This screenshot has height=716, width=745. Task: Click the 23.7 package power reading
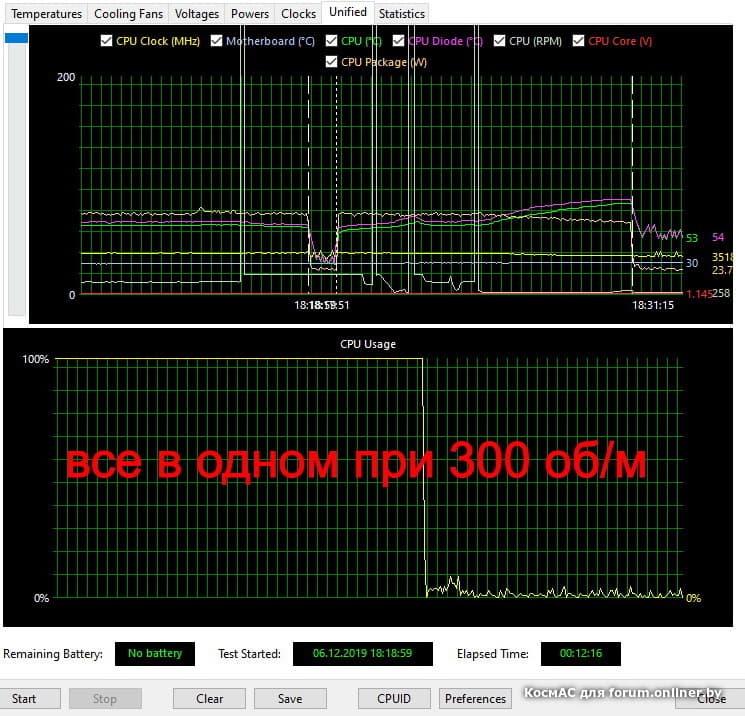pyautogui.click(x=722, y=270)
